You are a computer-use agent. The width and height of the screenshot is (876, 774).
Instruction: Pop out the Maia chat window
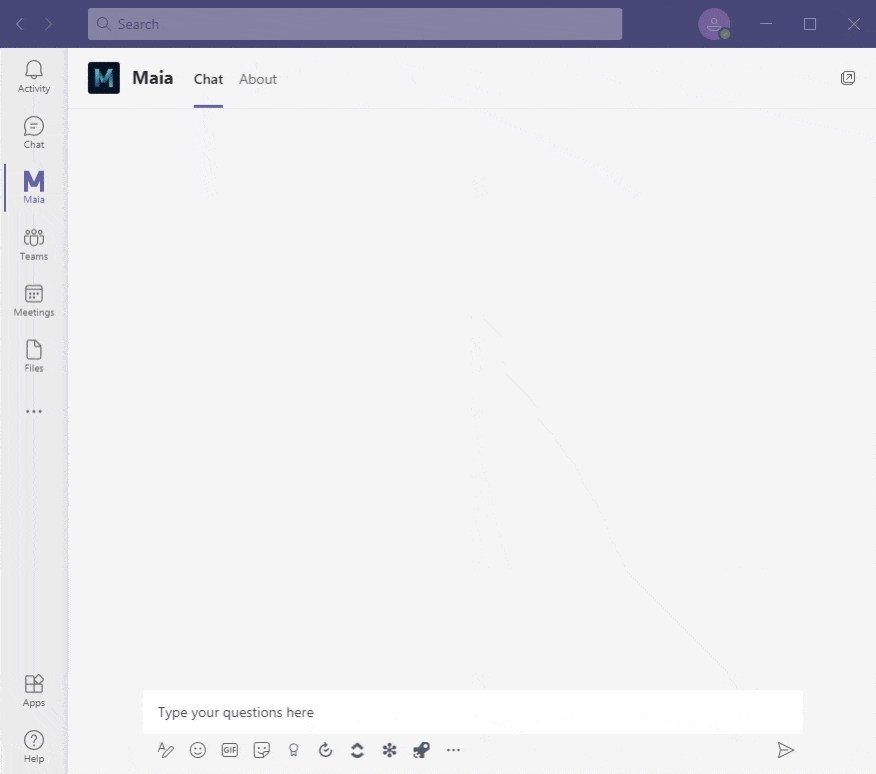click(848, 78)
